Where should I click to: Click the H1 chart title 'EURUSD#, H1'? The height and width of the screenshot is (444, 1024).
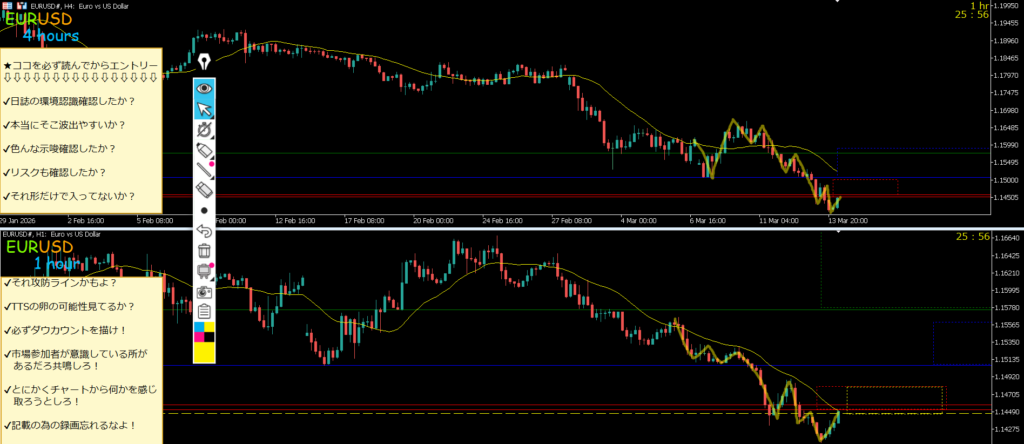pos(51,233)
